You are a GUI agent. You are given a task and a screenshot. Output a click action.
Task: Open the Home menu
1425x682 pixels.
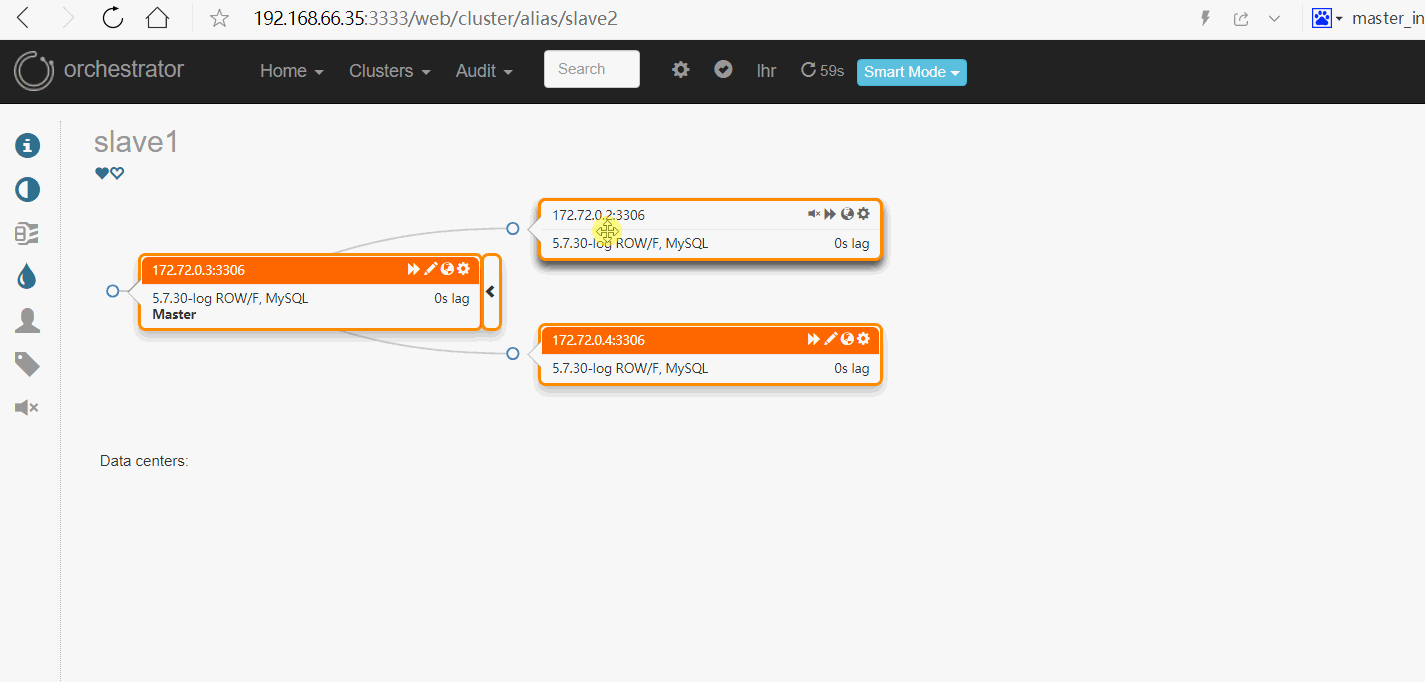(291, 71)
